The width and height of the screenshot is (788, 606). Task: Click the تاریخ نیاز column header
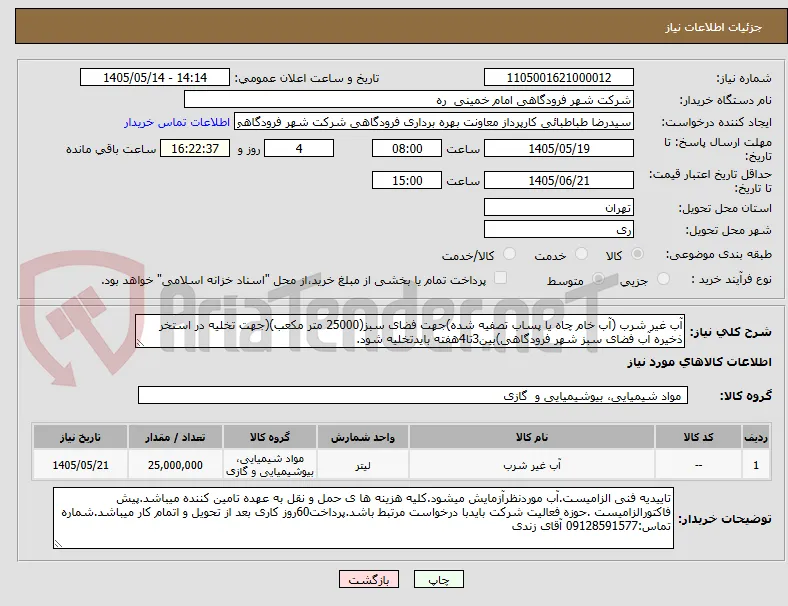80,437
